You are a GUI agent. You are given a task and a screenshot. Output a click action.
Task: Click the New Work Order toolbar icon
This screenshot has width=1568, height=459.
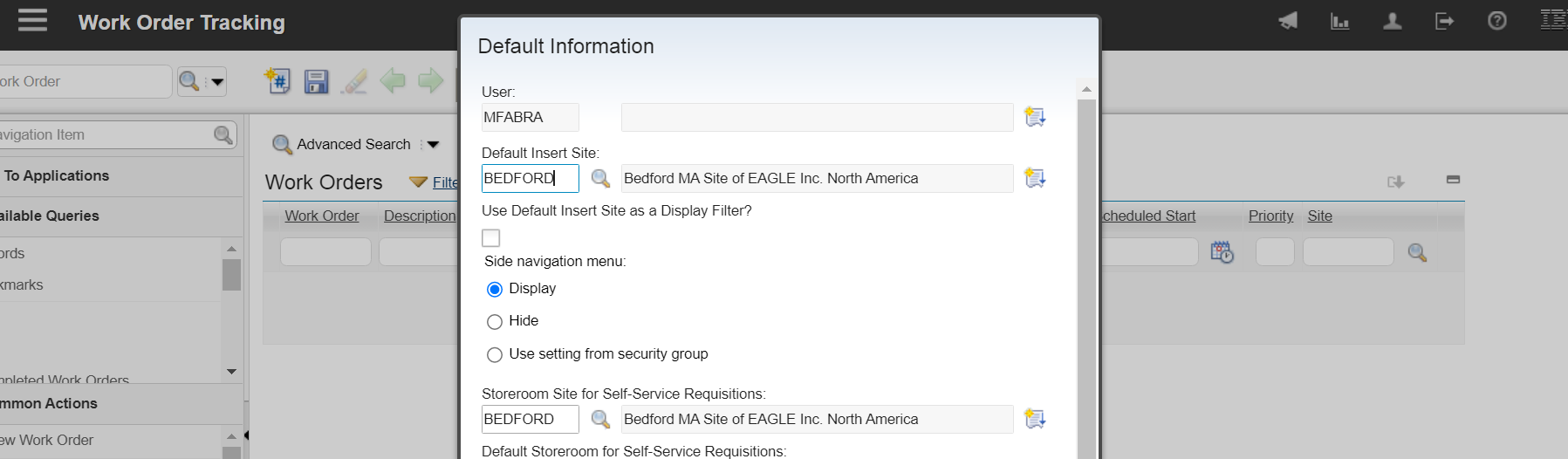click(x=277, y=81)
